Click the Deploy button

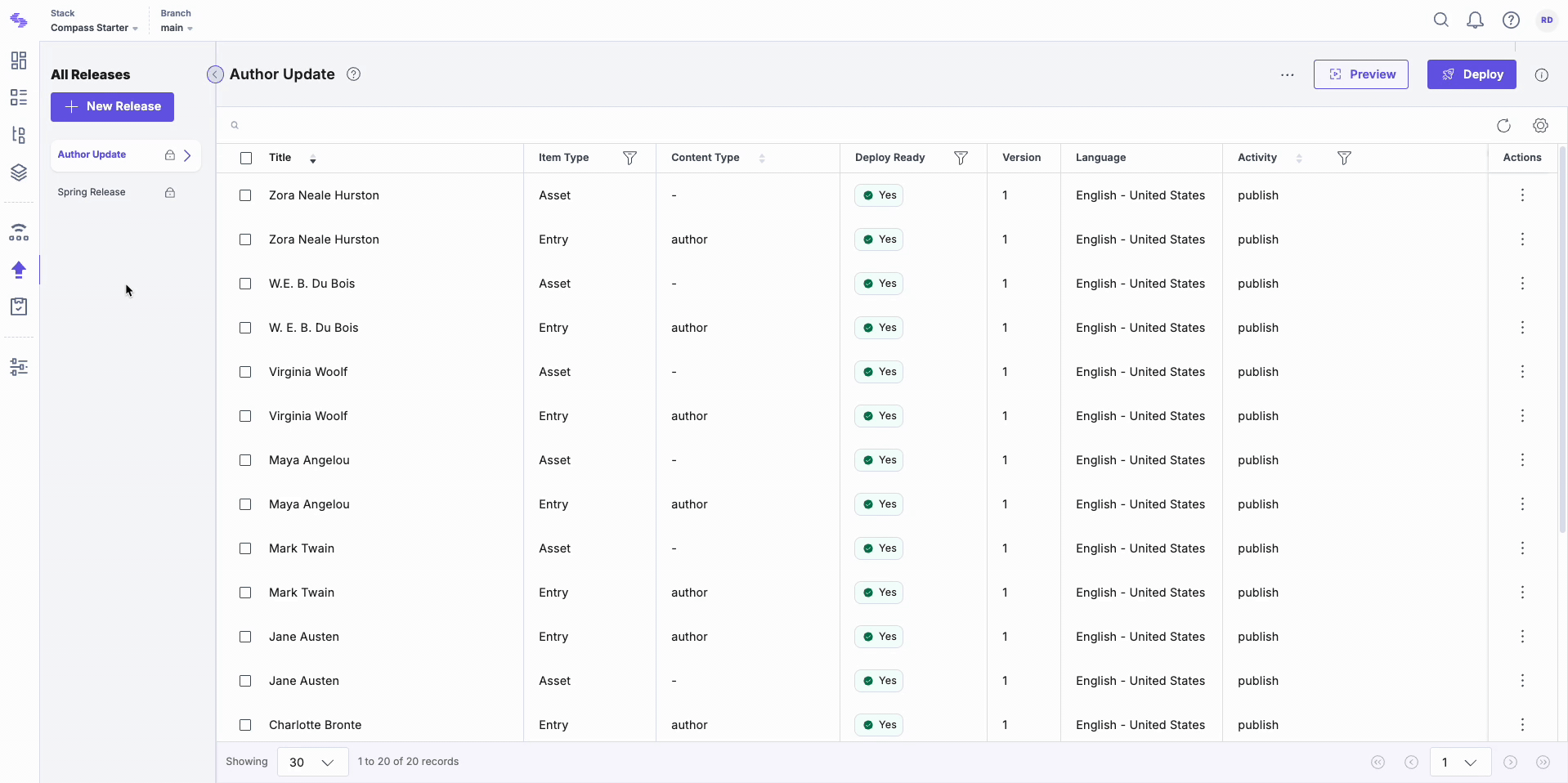(1472, 74)
